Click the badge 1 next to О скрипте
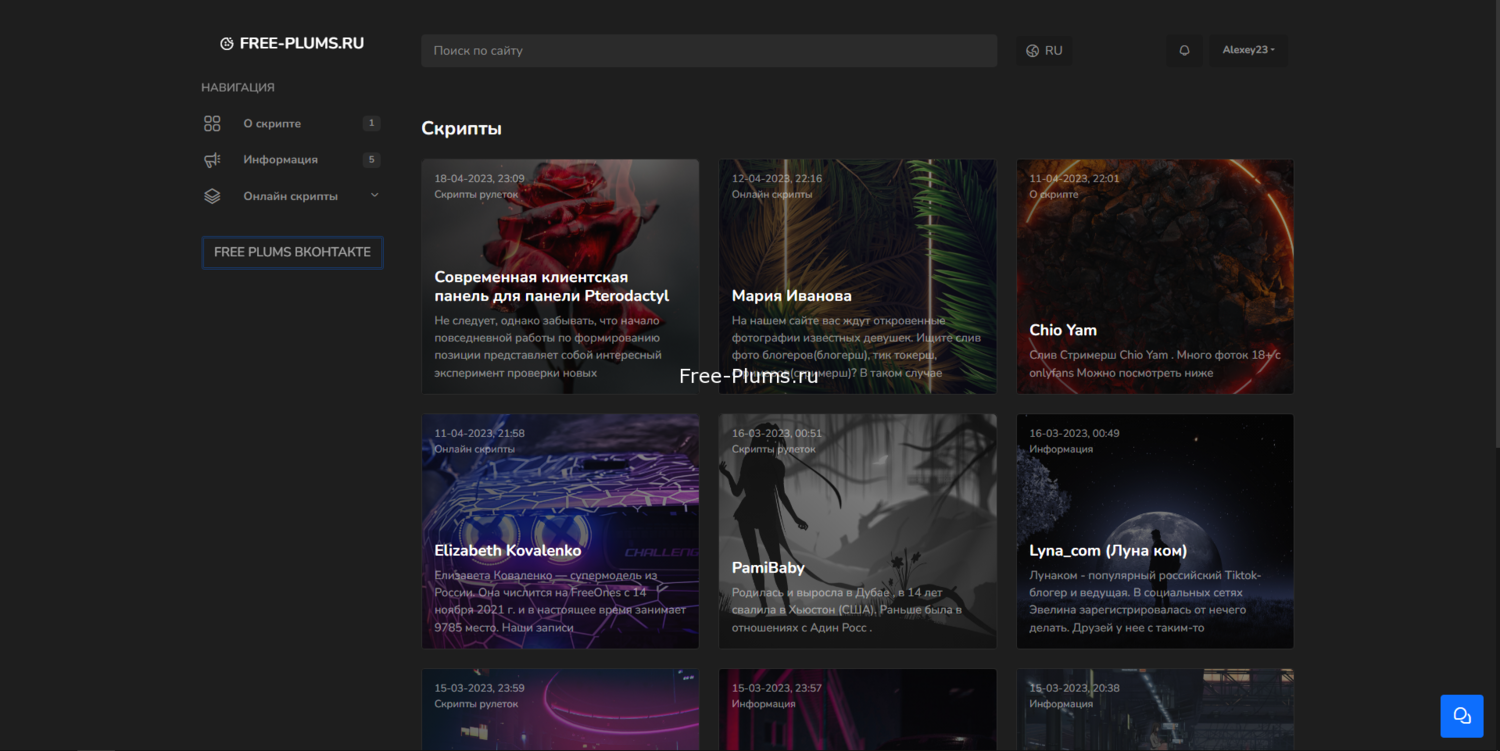The width and height of the screenshot is (1500, 751). click(x=371, y=124)
